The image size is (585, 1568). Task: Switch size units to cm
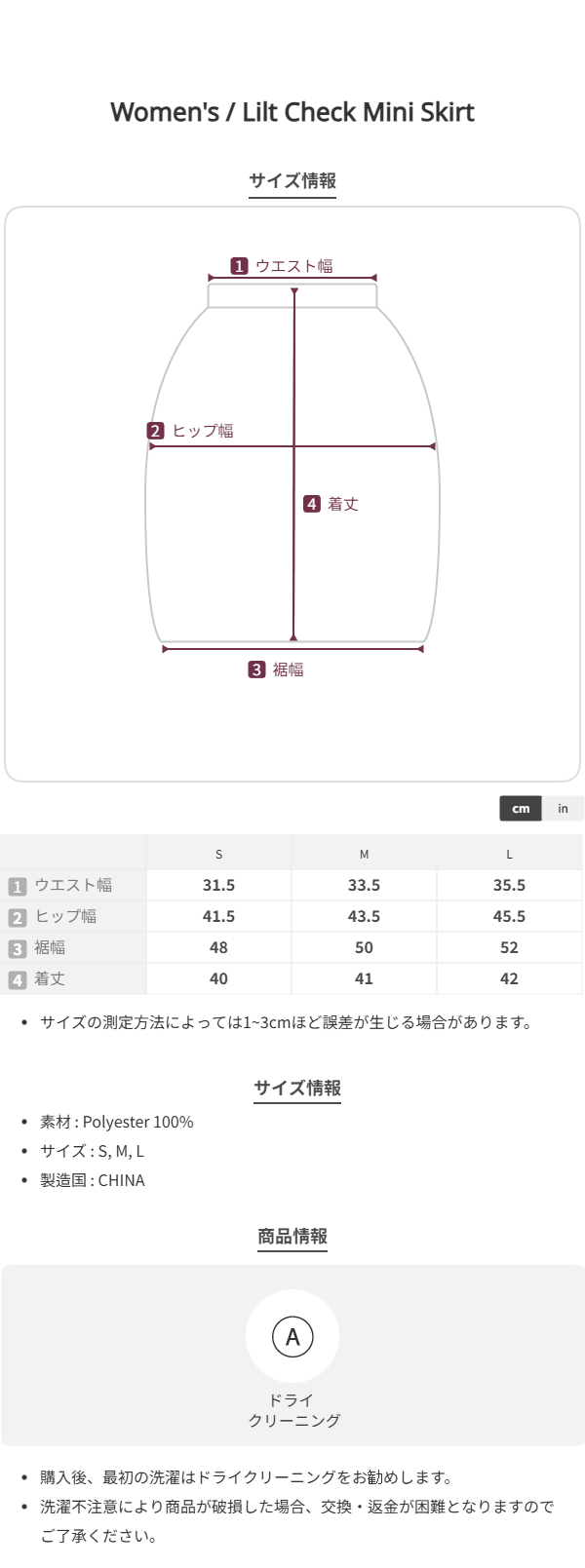[521, 808]
